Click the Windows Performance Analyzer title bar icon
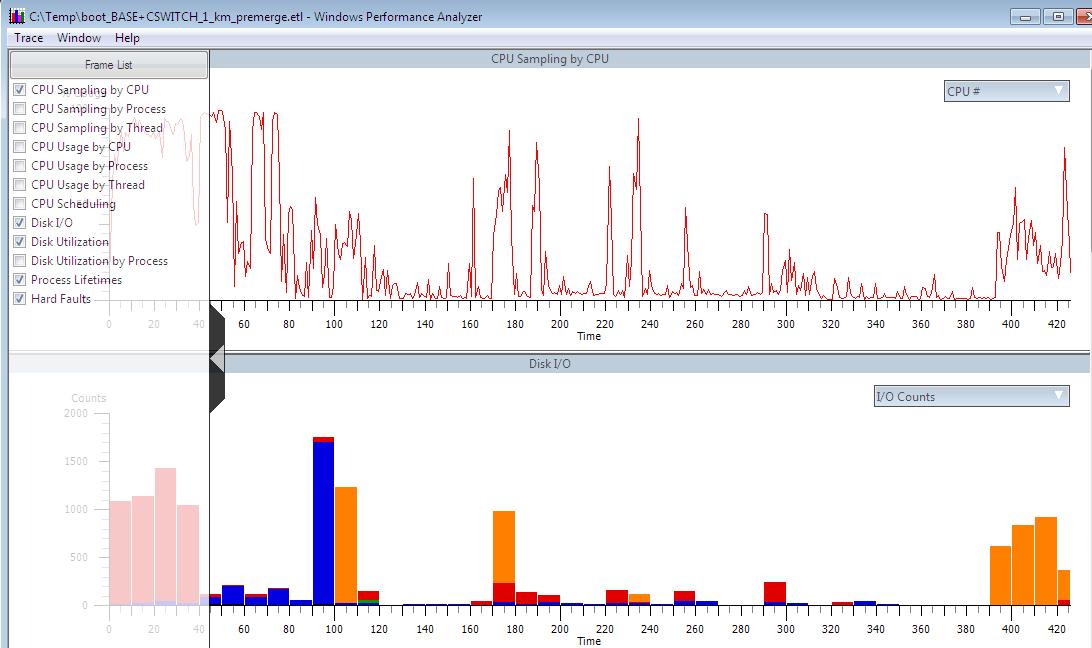Viewport: 1092px width, 648px height. [x=17, y=16]
